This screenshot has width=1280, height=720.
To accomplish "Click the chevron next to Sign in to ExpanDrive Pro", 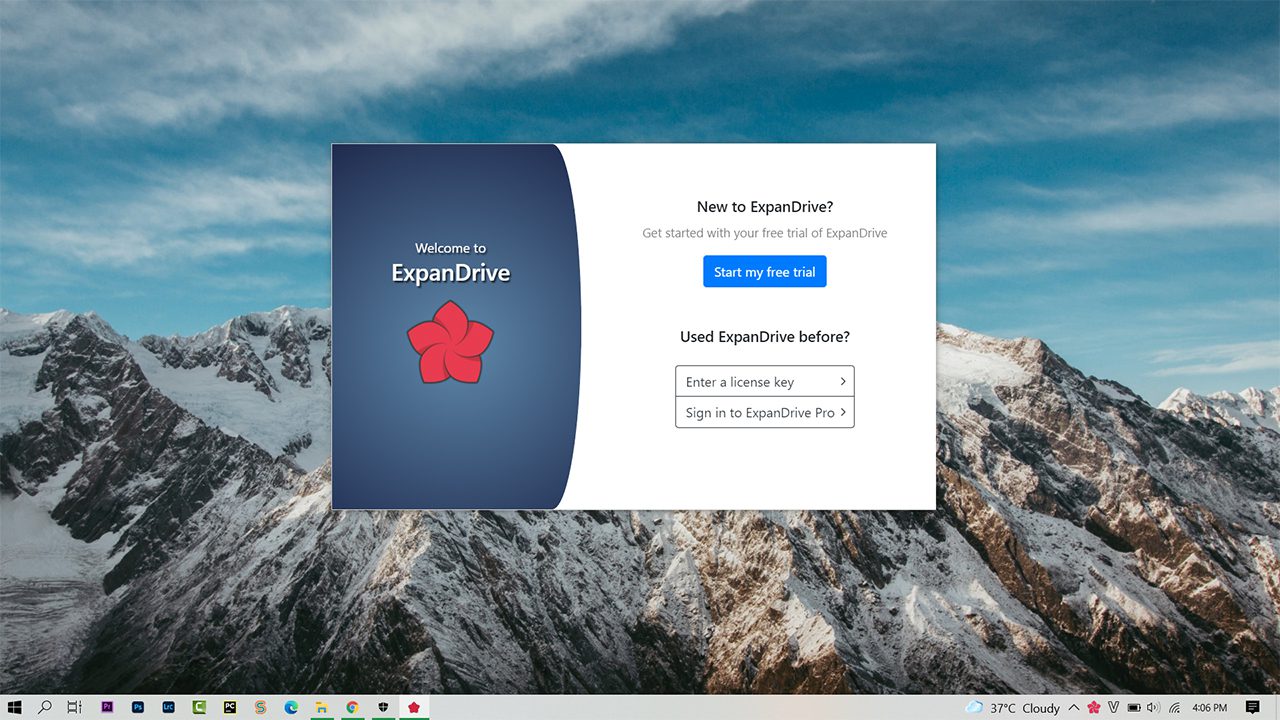I will pyautogui.click(x=843, y=412).
